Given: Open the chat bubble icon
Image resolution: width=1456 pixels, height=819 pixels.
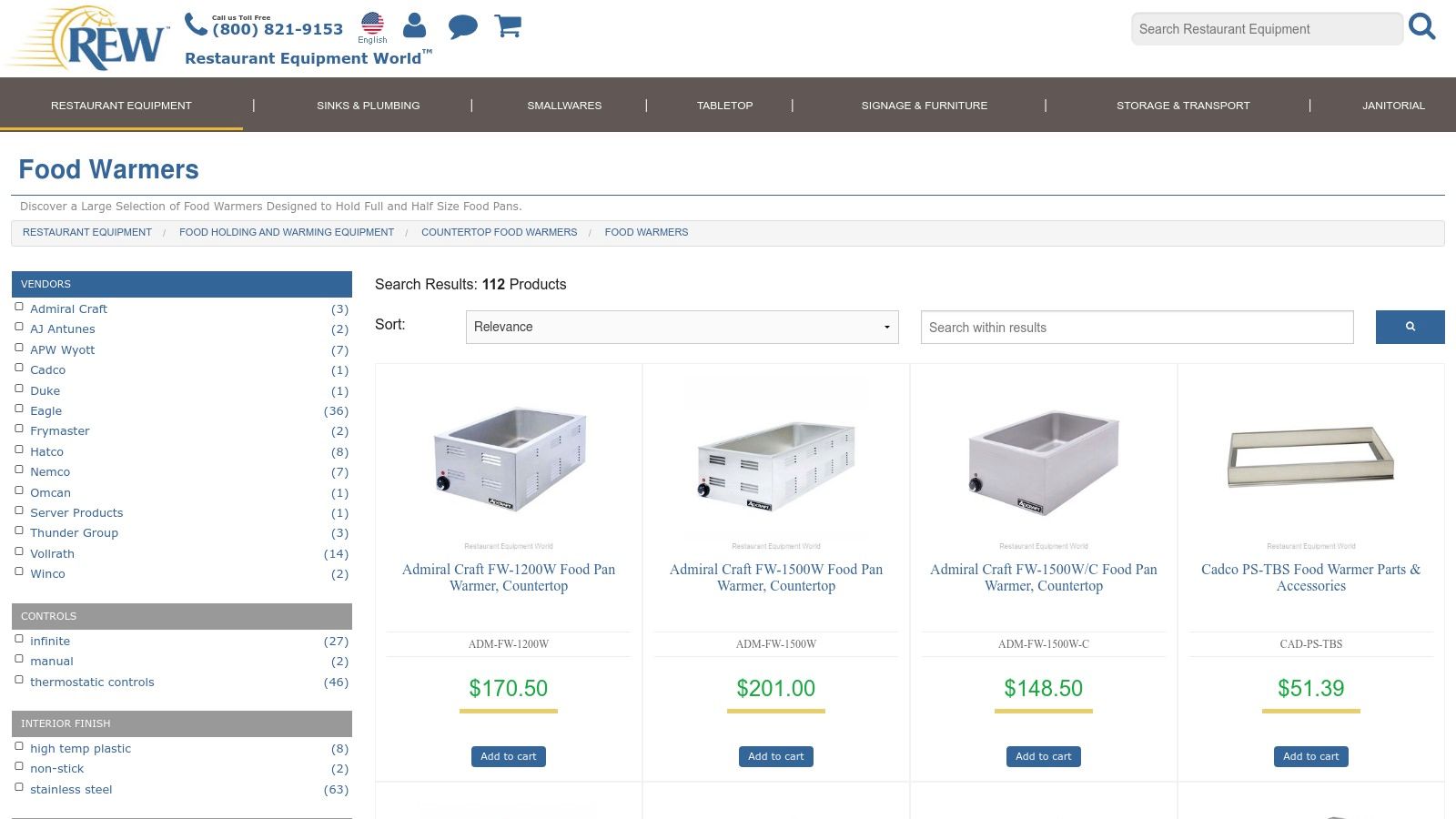Looking at the screenshot, I should (462, 26).
